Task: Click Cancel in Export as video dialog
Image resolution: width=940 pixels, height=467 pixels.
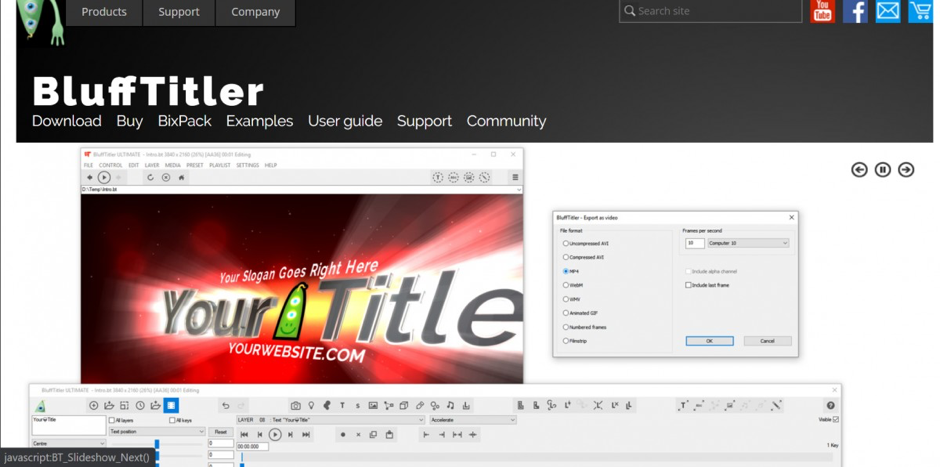Action: pyautogui.click(x=767, y=341)
